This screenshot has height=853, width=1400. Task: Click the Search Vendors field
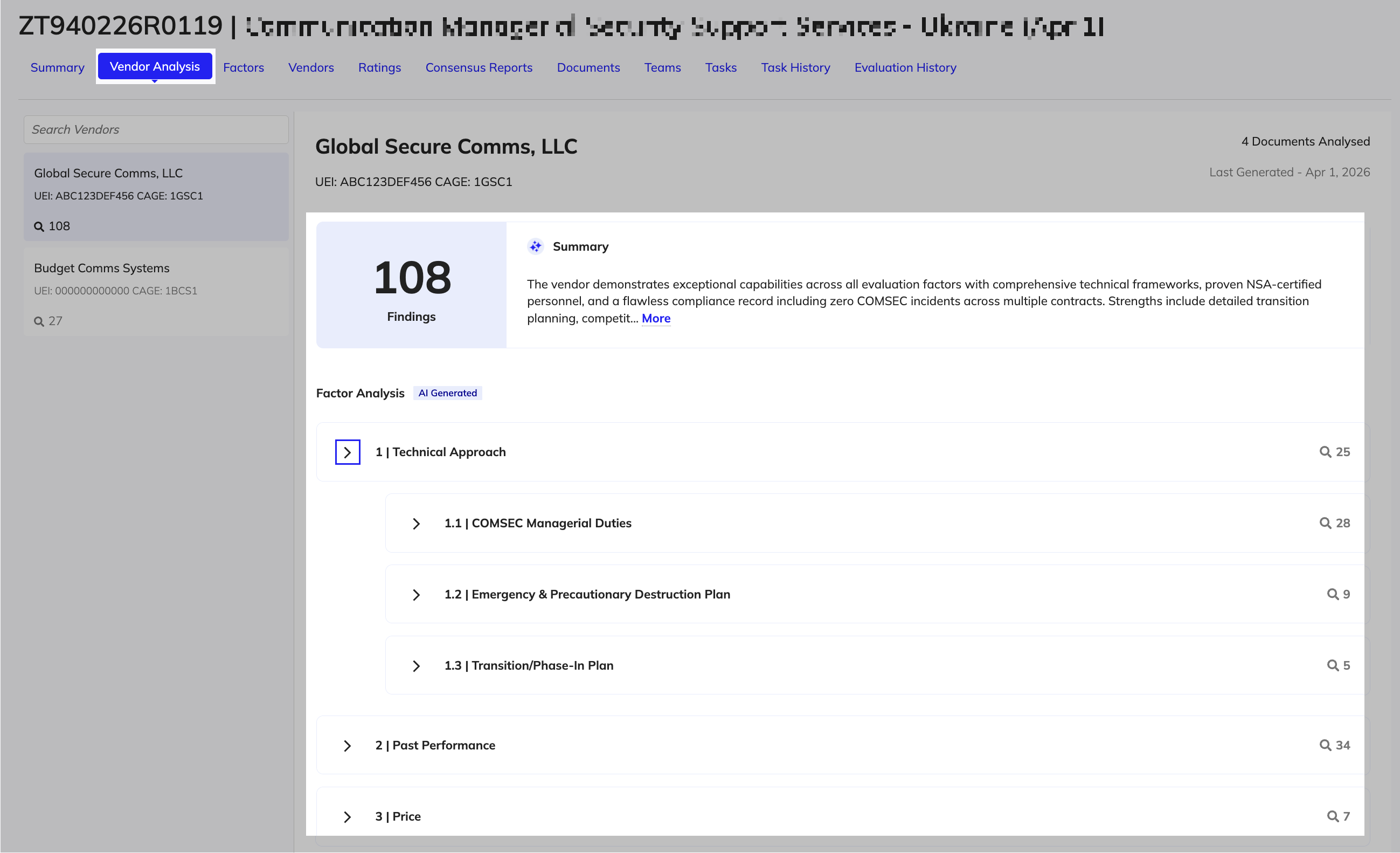[156, 129]
